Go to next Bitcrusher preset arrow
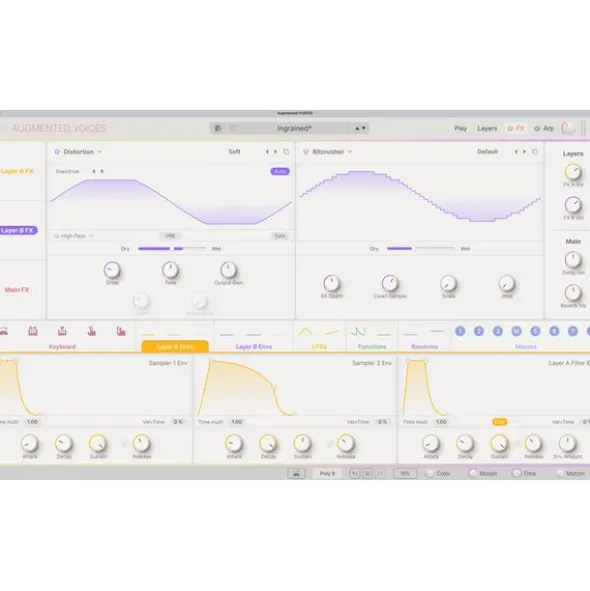Viewport: 590px width, 591px height. click(x=524, y=152)
